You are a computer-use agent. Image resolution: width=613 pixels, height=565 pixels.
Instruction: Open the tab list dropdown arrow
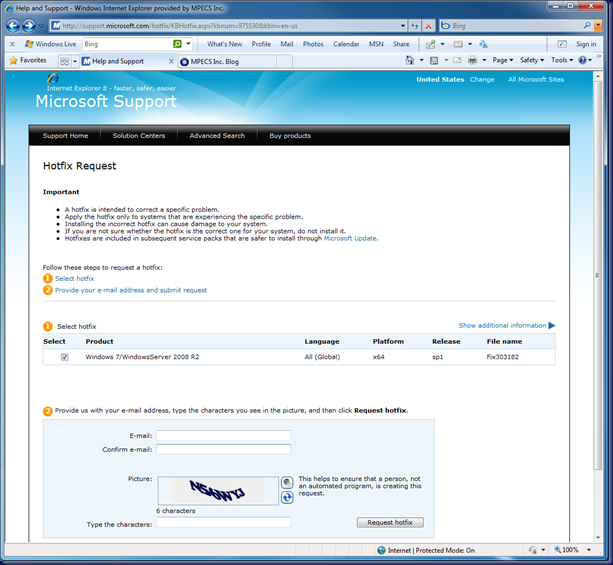[75, 61]
